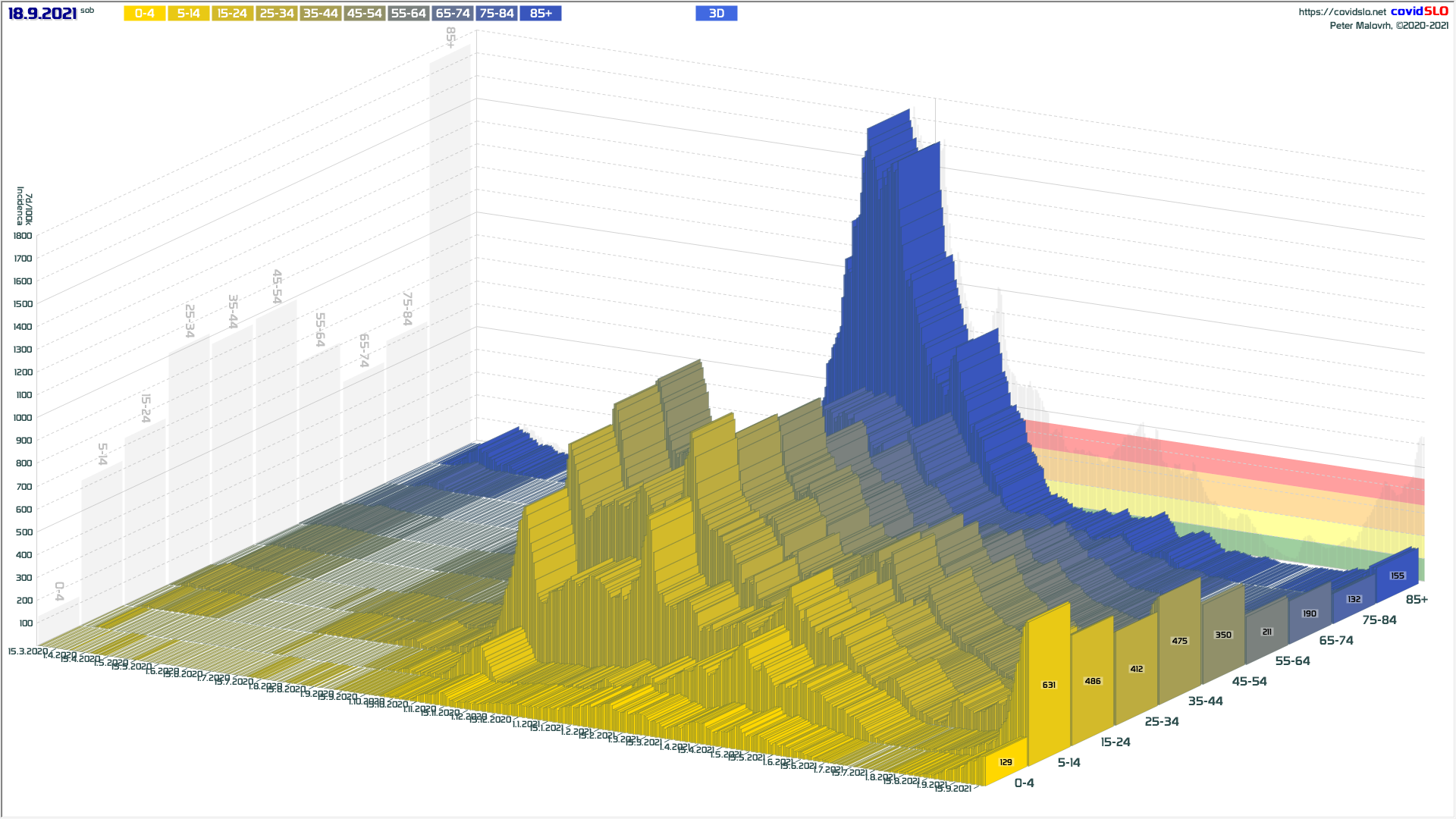
Task: Click the 18.9.2021 date header
Action: coord(42,14)
